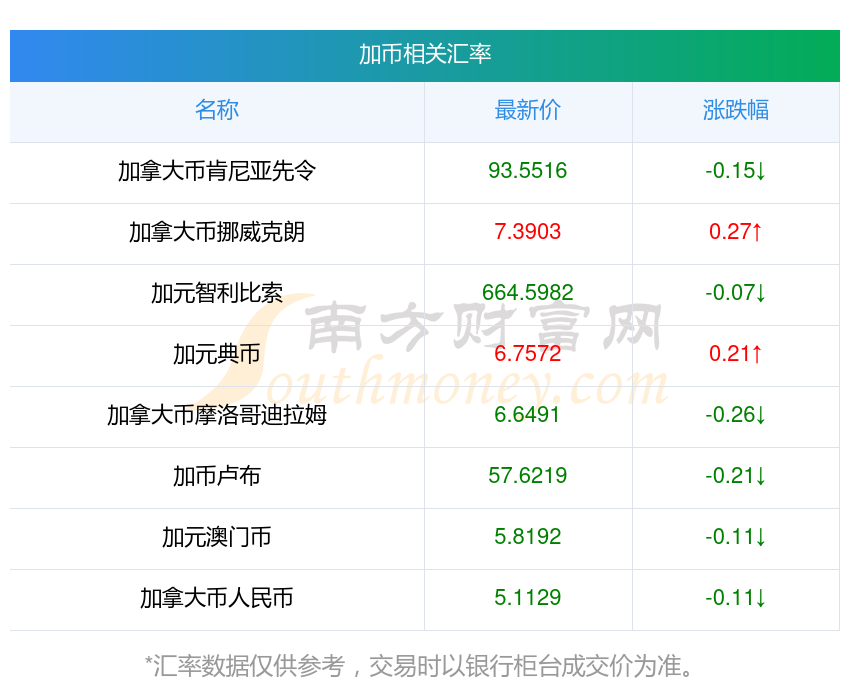Click the price 57.6219
The width and height of the screenshot is (850, 697).
point(527,476)
